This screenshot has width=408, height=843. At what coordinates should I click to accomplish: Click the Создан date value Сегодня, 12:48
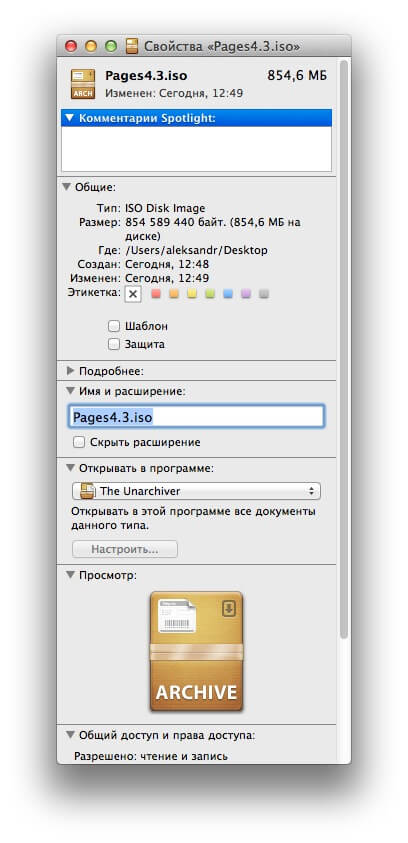tap(167, 264)
